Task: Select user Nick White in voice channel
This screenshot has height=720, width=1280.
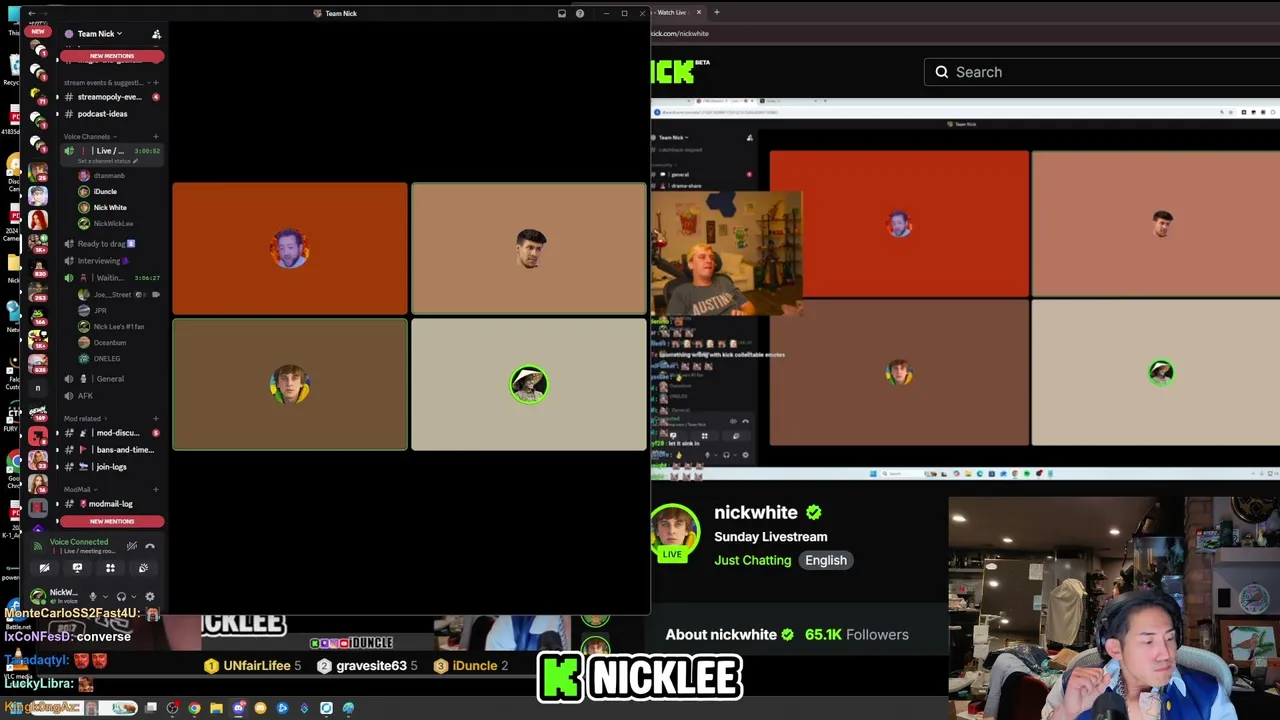Action: [120, 208]
